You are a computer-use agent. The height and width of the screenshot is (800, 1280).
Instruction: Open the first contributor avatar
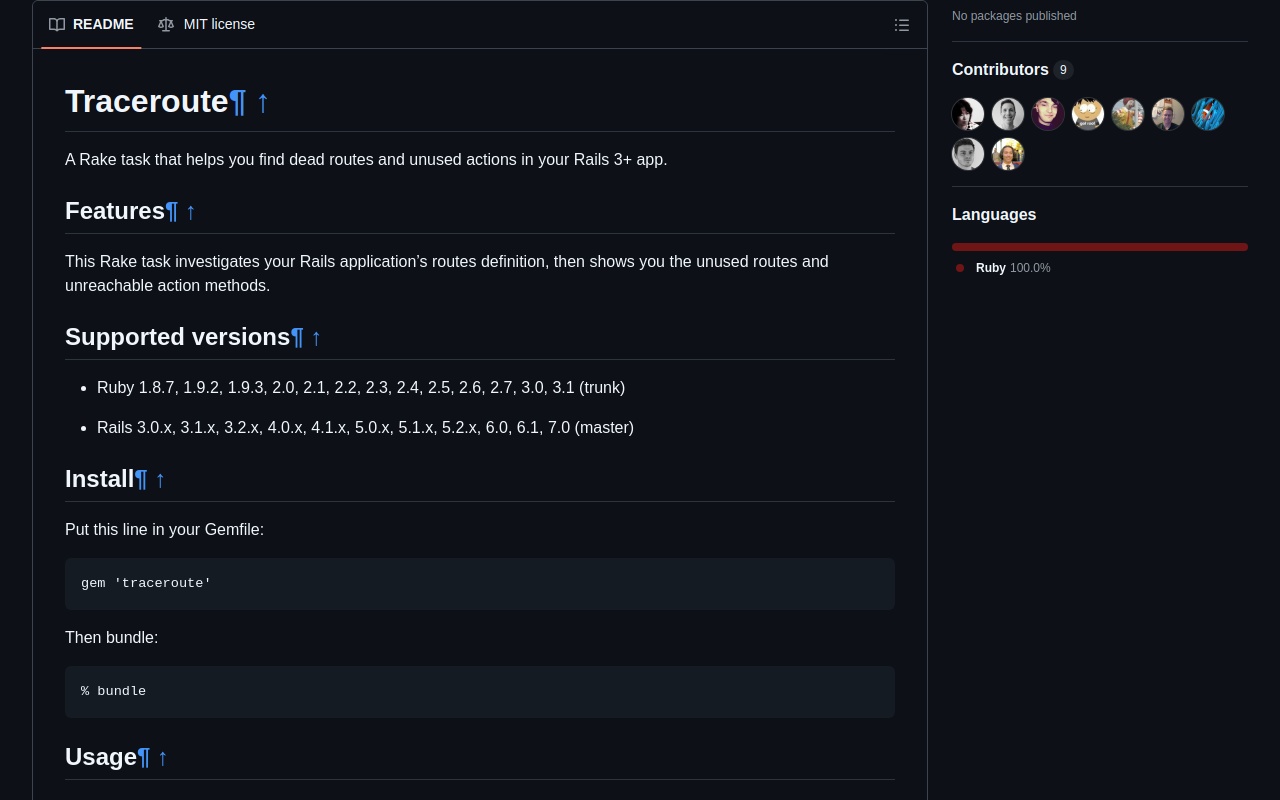967,114
